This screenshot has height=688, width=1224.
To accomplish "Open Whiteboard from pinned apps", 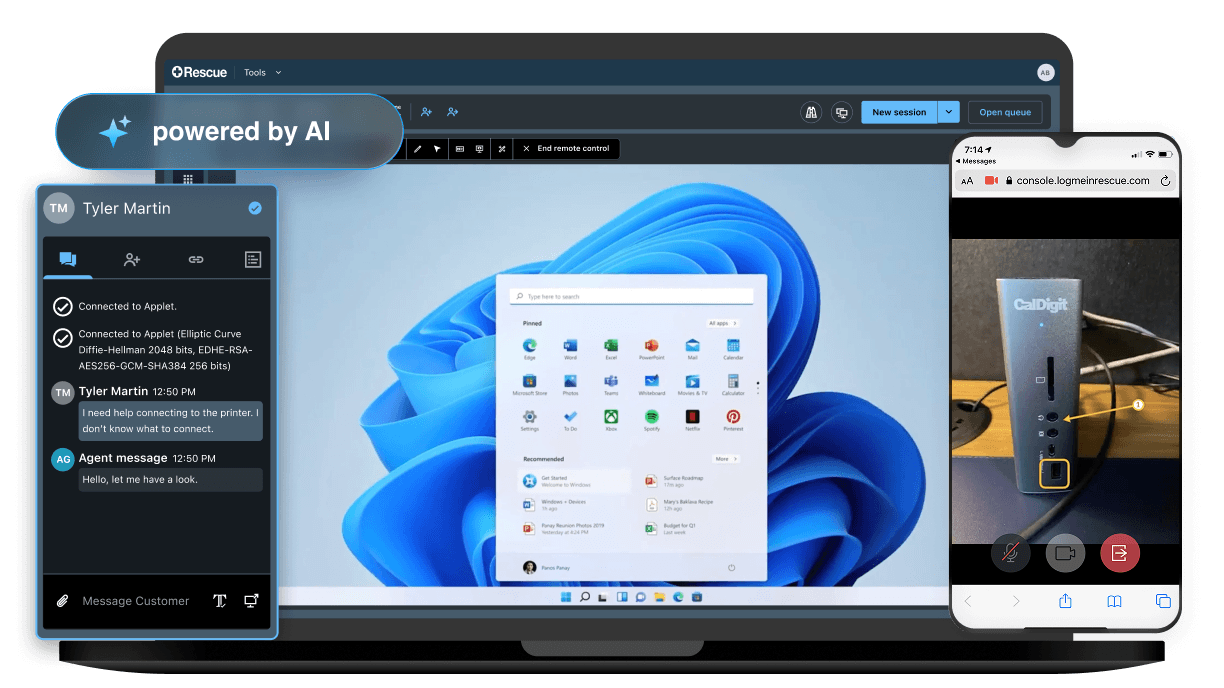I will 651,385.
